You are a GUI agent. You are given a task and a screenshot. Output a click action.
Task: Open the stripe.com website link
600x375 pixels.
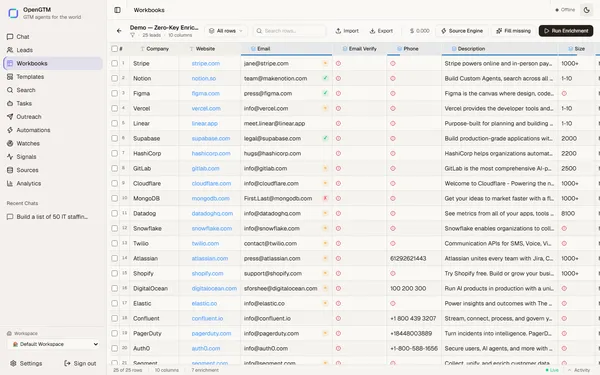coord(206,64)
